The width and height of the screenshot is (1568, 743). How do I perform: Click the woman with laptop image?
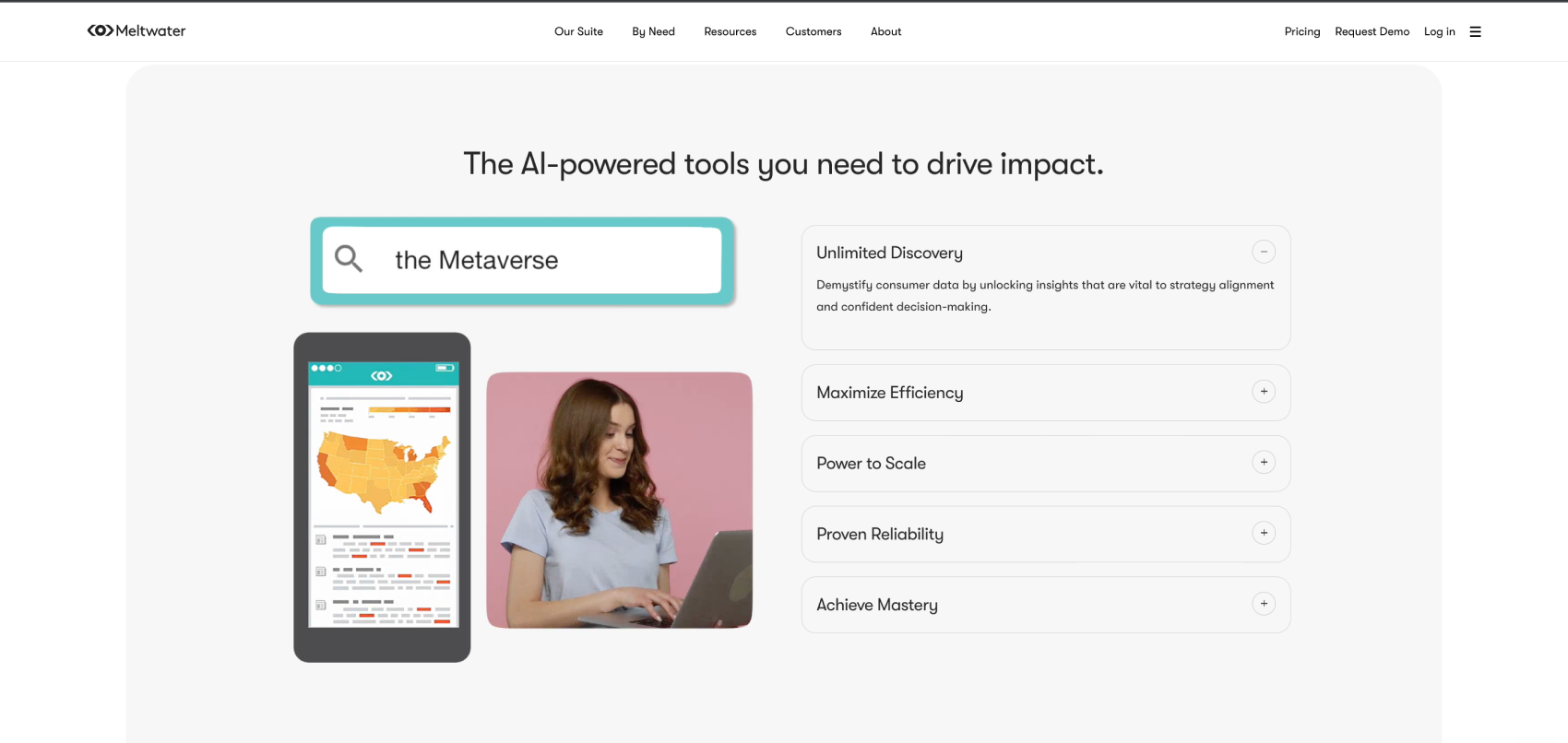(619, 500)
